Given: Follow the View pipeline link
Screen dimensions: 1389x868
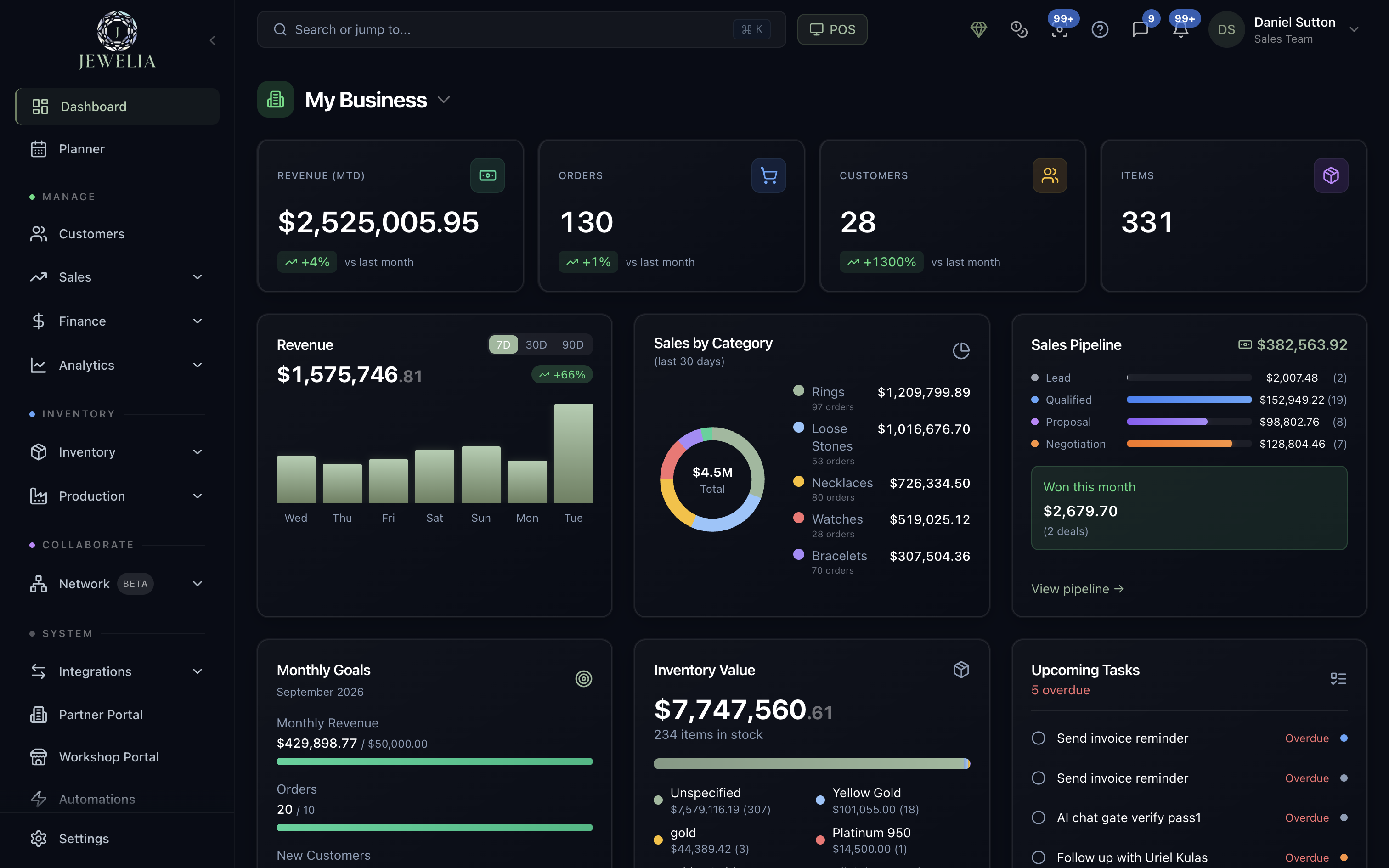Looking at the screenshot, I should (1077, 589).
